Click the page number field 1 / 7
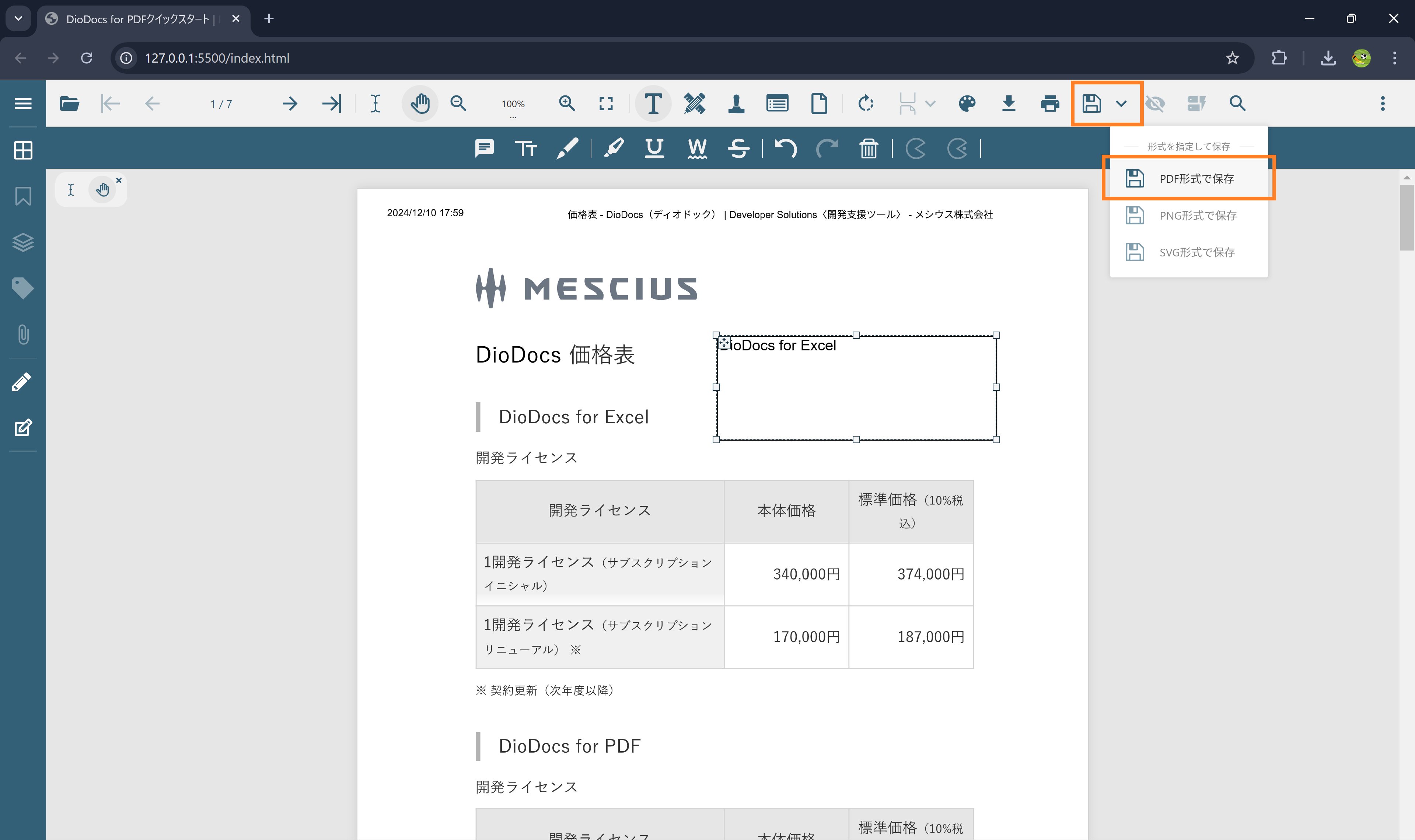Screen dimensions: 1415x840 tap(221, 104)
